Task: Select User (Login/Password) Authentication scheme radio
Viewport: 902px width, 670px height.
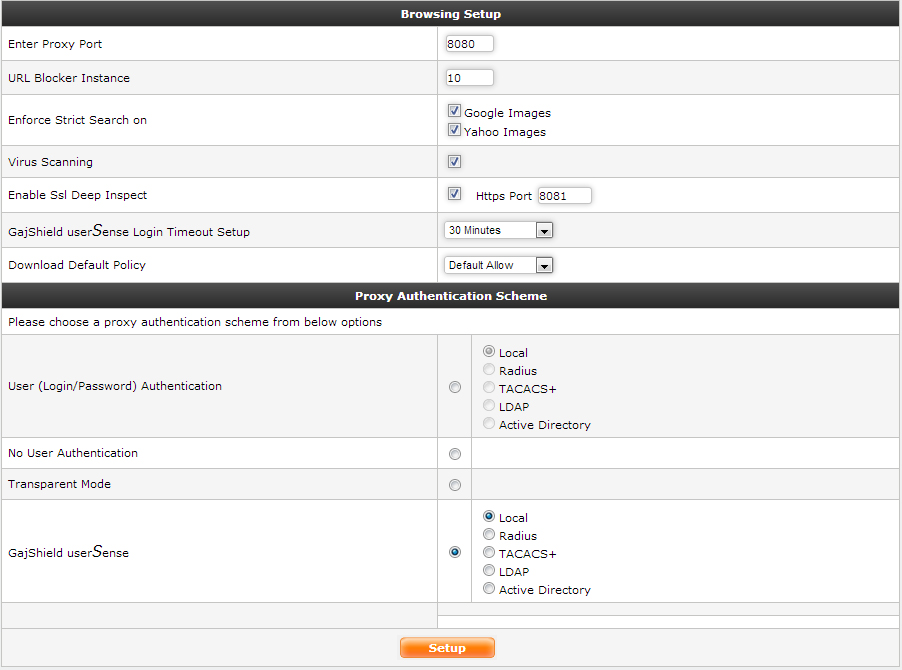Action: [455, 387]
